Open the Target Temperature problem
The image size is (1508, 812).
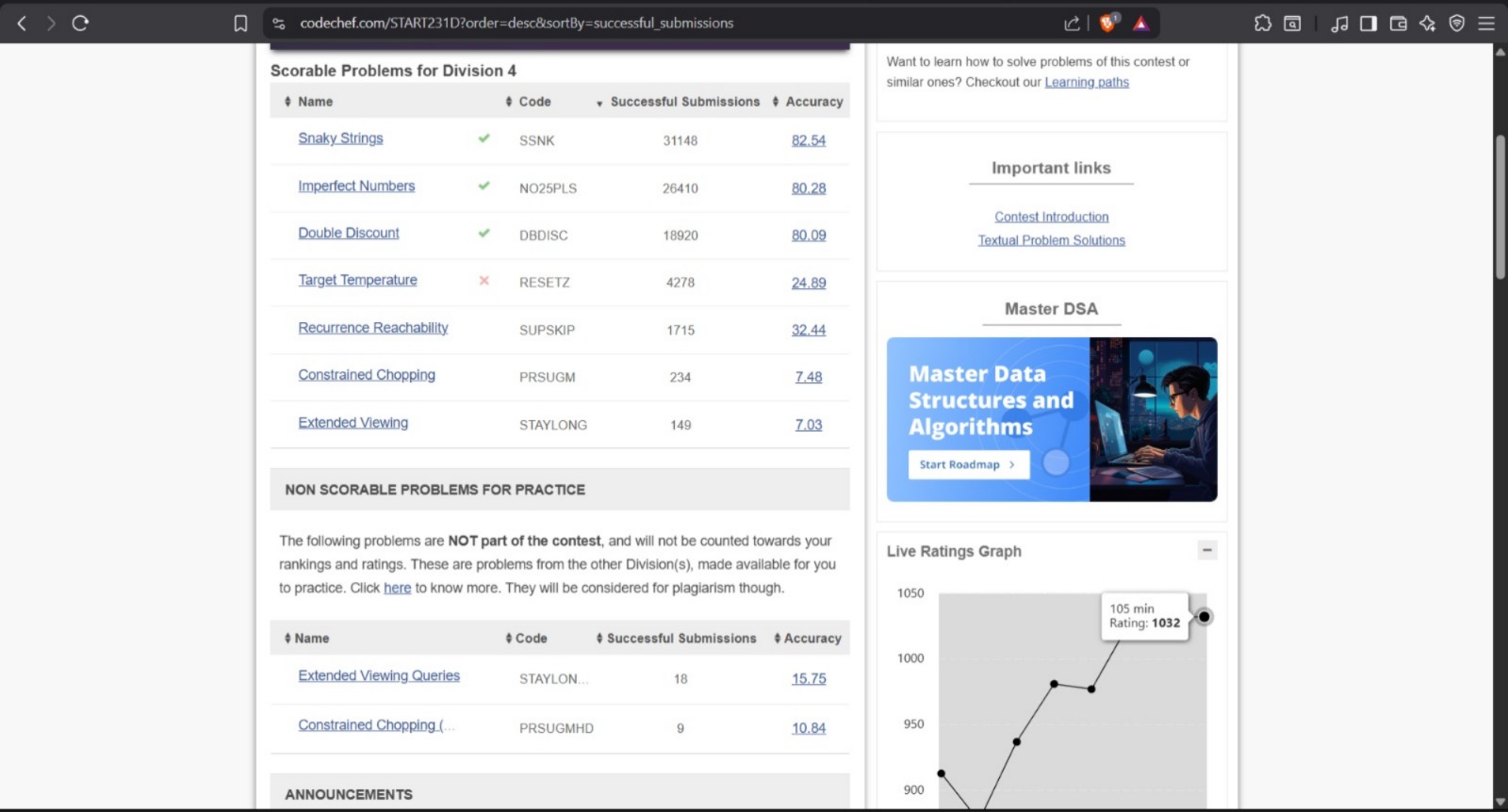[x=357, y=281]
